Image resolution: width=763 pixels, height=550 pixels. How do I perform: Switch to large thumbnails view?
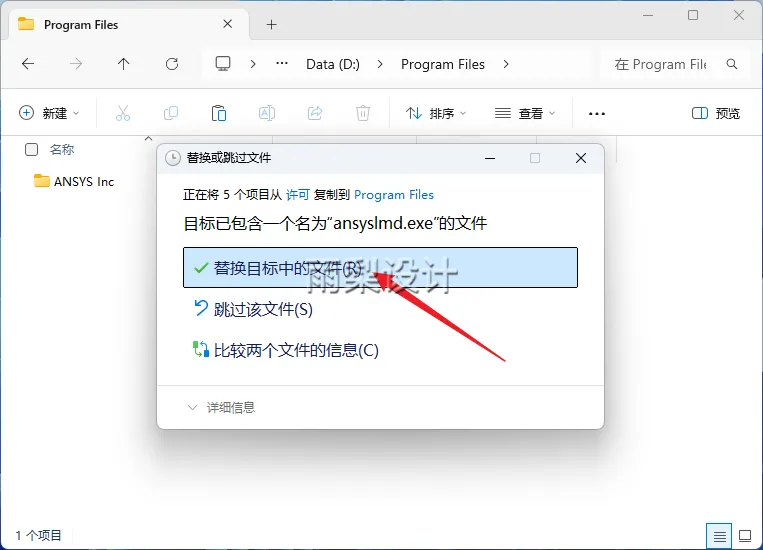745,536
